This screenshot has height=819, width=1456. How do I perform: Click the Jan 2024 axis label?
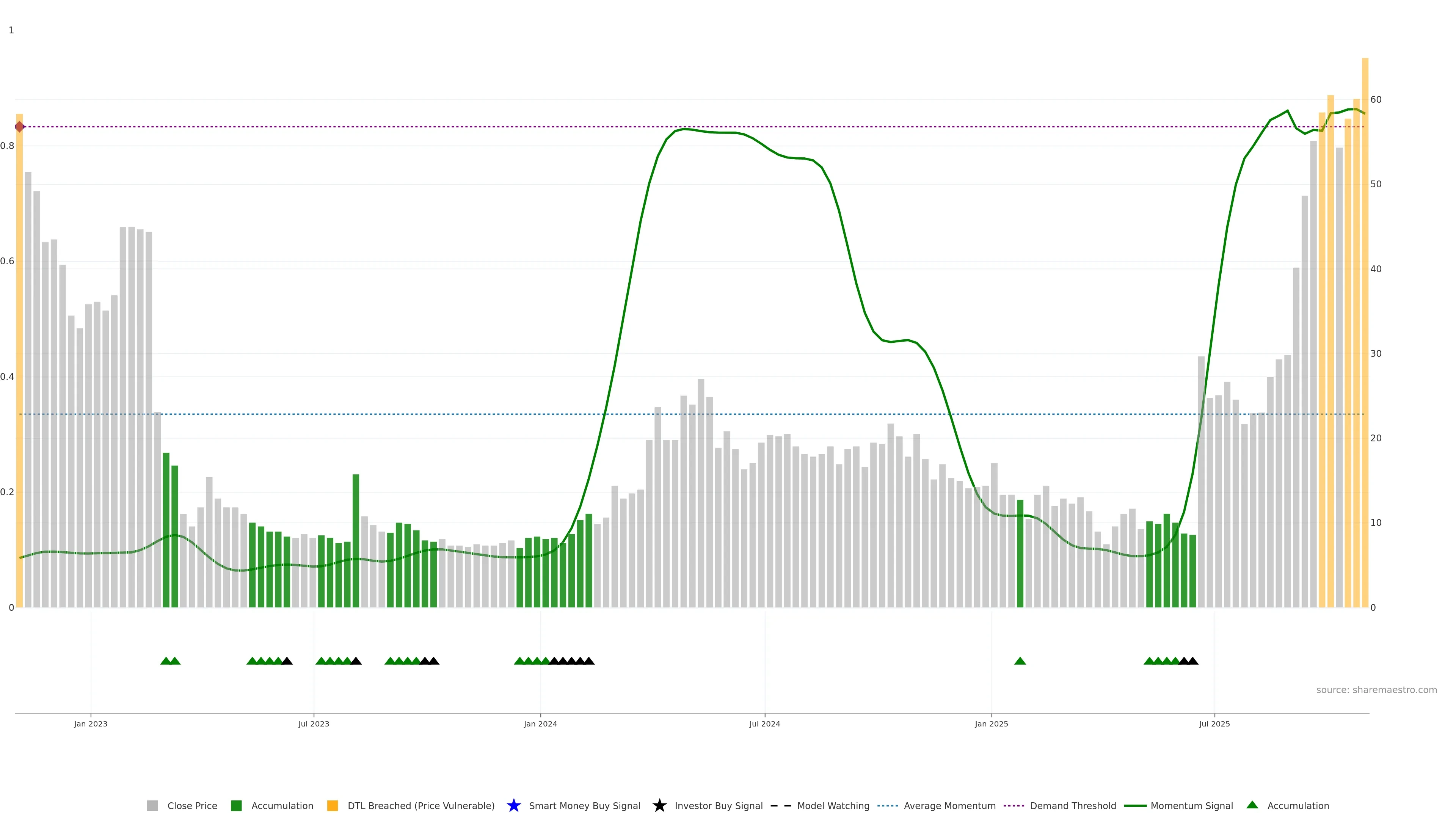point(540,723)
